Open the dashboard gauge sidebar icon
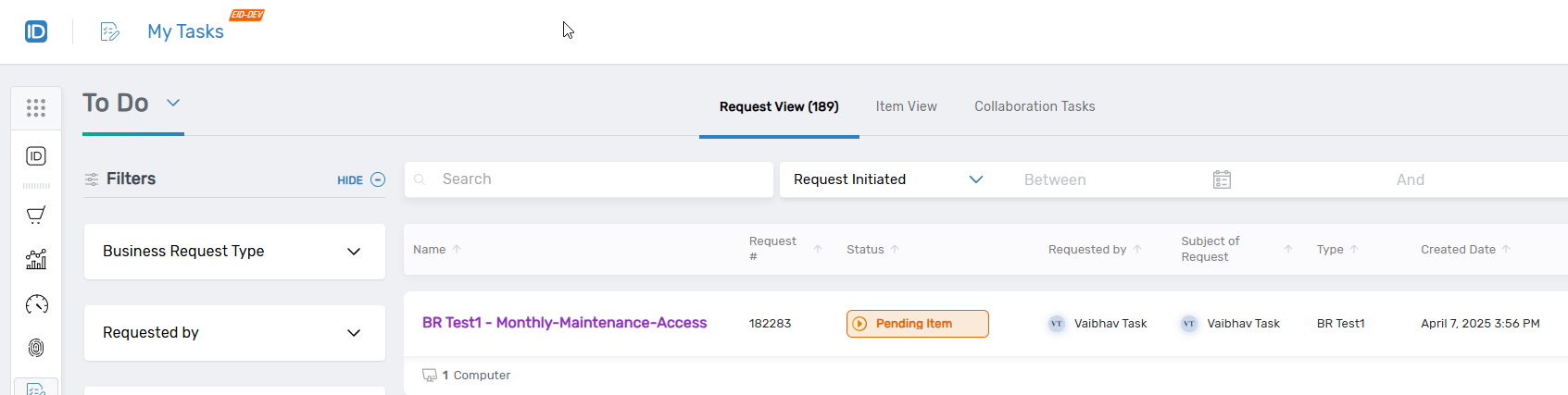 36,304
